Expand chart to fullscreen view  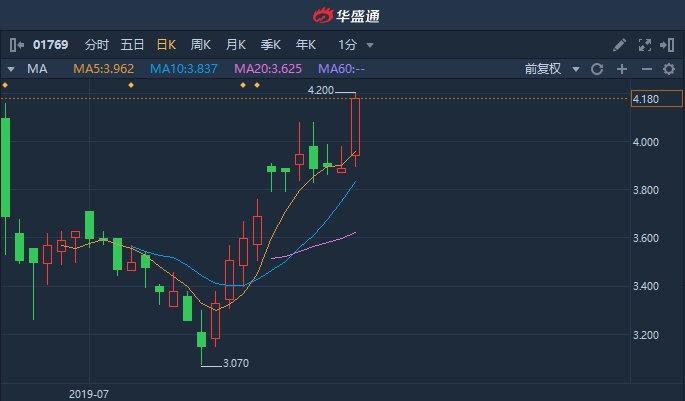(645, 45)
